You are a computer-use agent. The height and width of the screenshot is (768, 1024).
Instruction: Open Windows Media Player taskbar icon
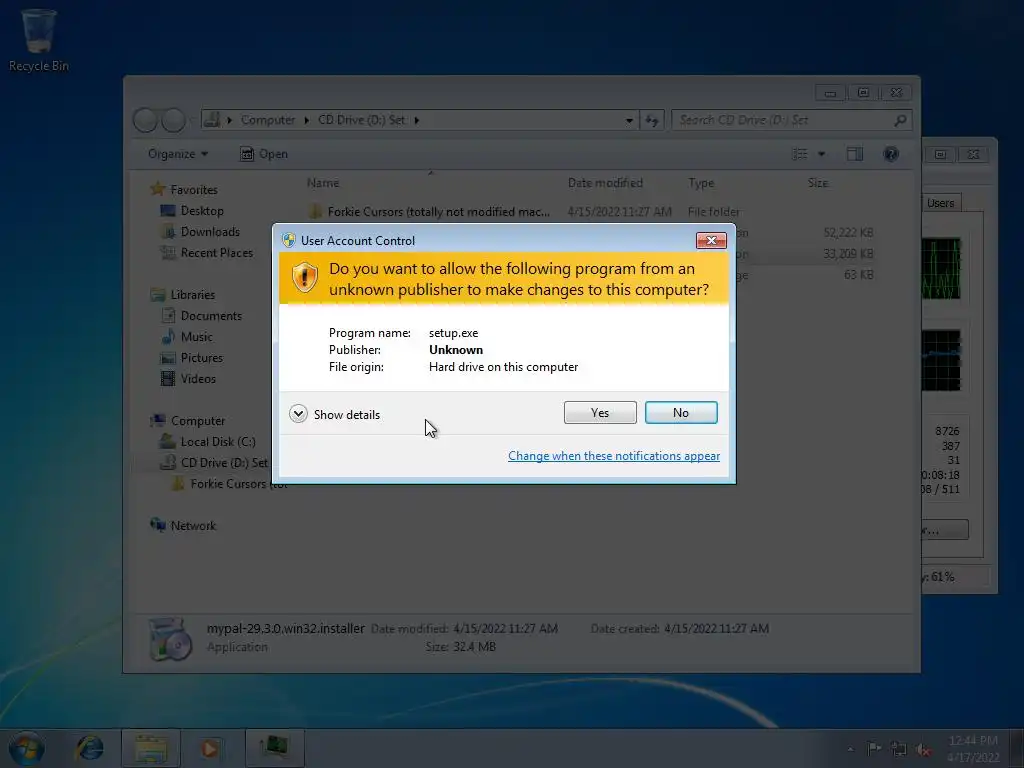click(x=210, y=748)
